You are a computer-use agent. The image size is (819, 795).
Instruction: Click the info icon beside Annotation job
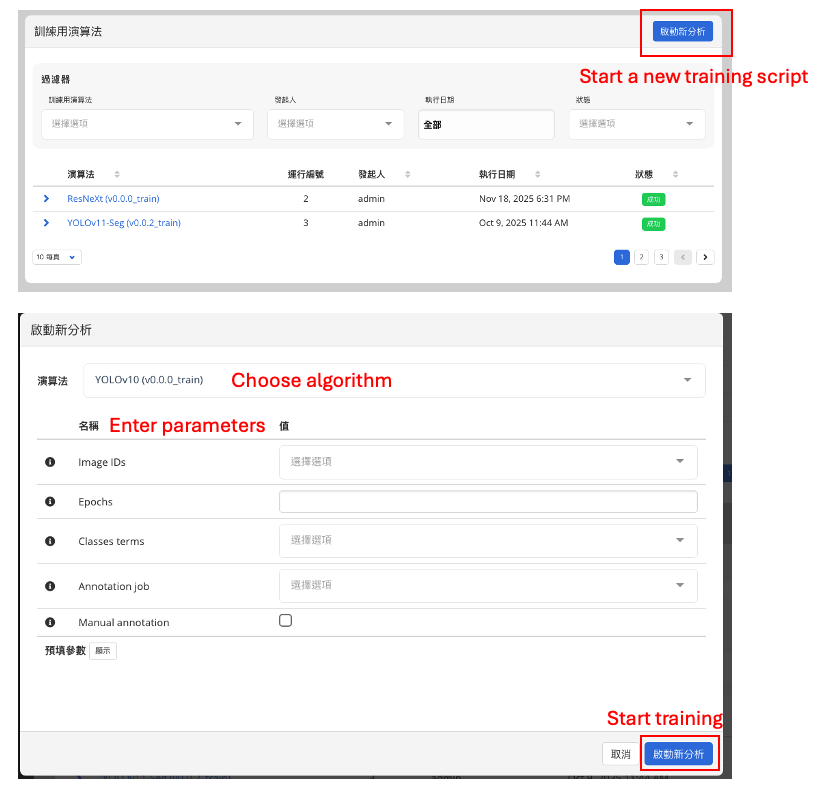coord(50,586)
